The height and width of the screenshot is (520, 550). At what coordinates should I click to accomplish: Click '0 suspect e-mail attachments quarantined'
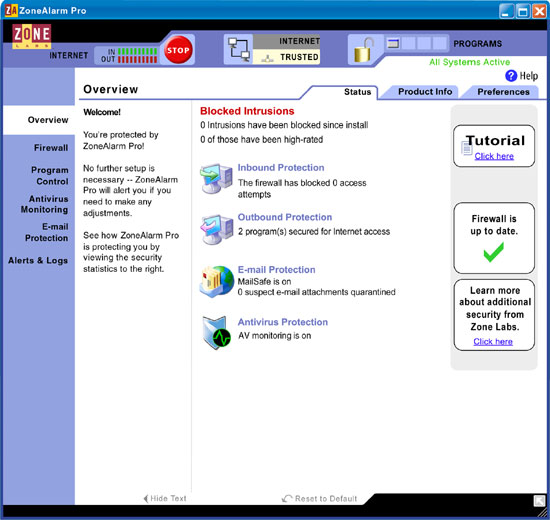click(316, 292)
